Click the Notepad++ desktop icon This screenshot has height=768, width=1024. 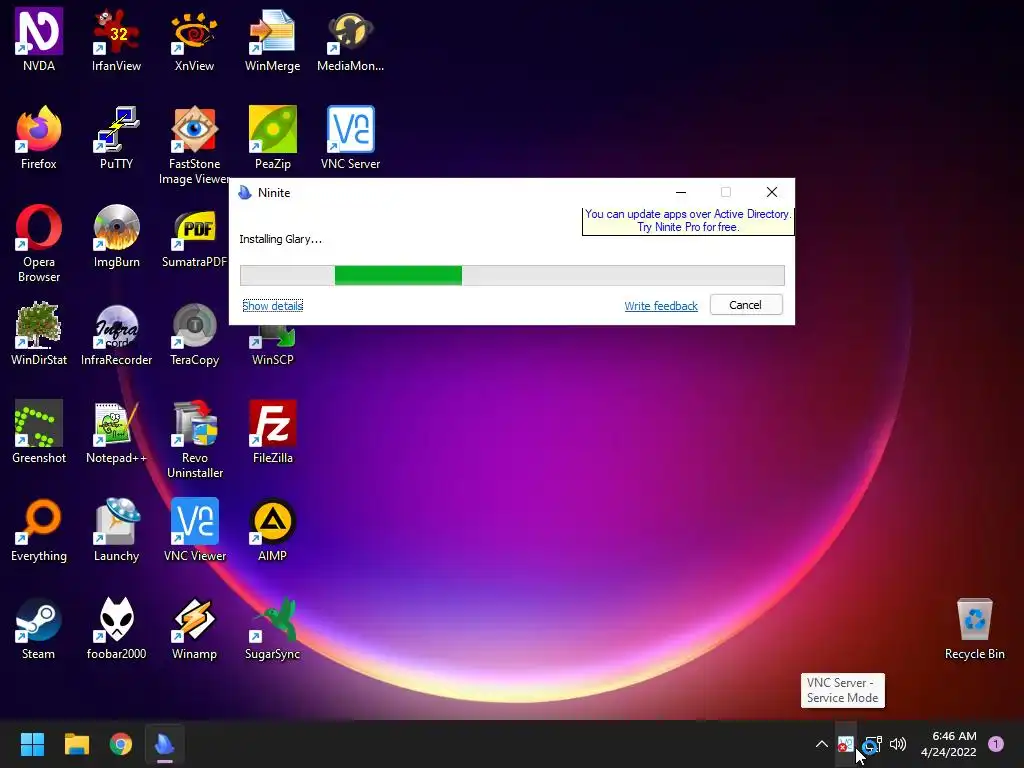tap(116, 431)
